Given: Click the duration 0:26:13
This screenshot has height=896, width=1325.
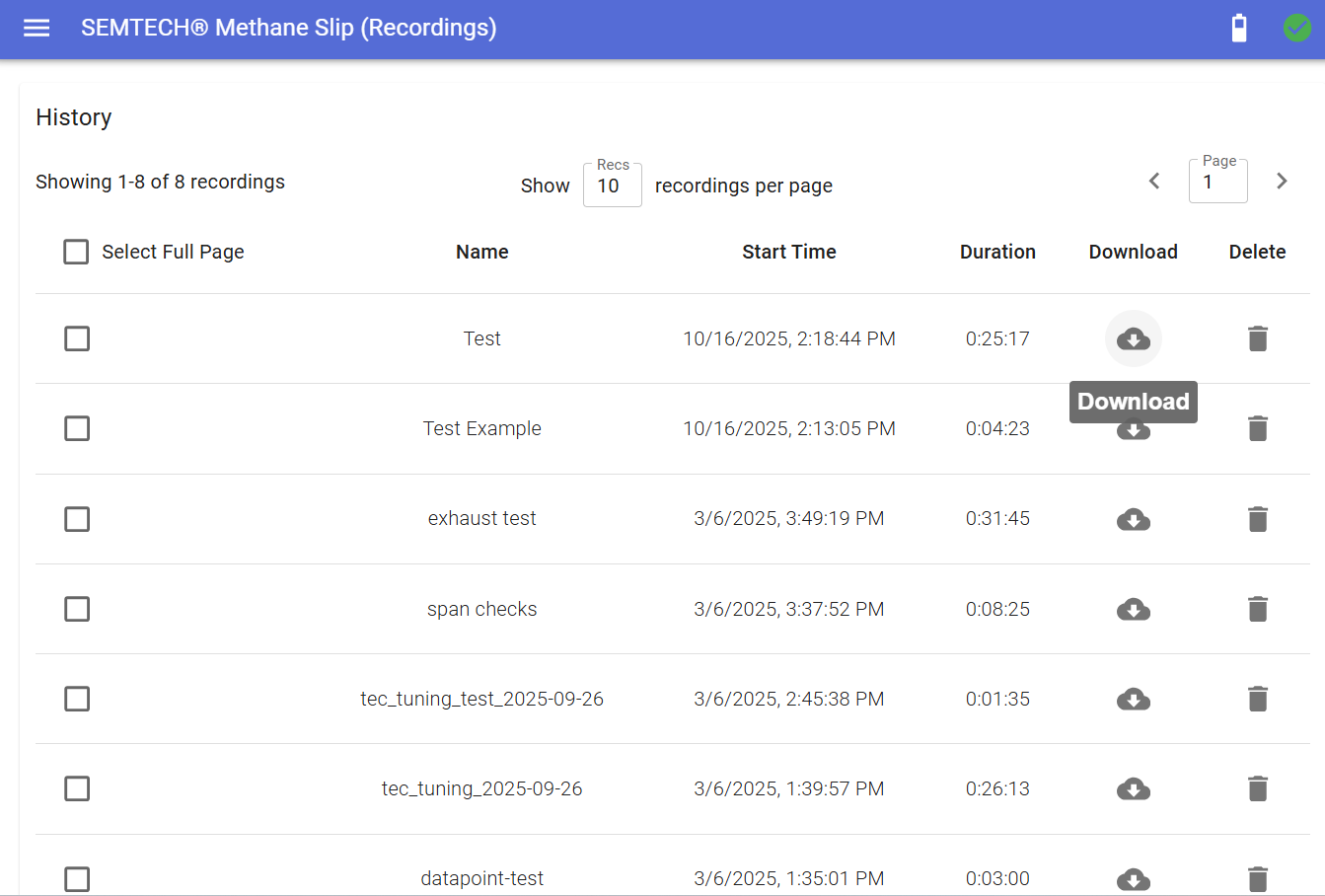Looking at the screenshot, I should 997,788.
